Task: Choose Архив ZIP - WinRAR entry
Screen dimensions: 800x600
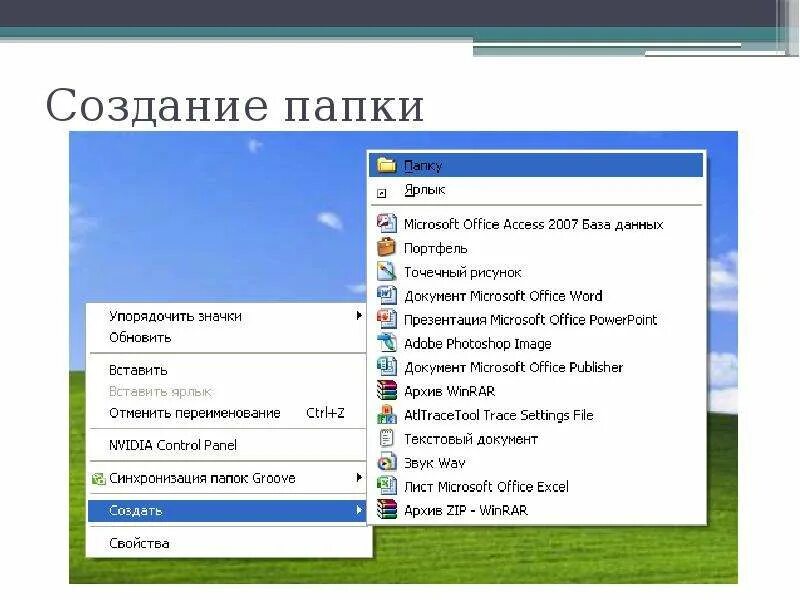Action: coord(536,510)
